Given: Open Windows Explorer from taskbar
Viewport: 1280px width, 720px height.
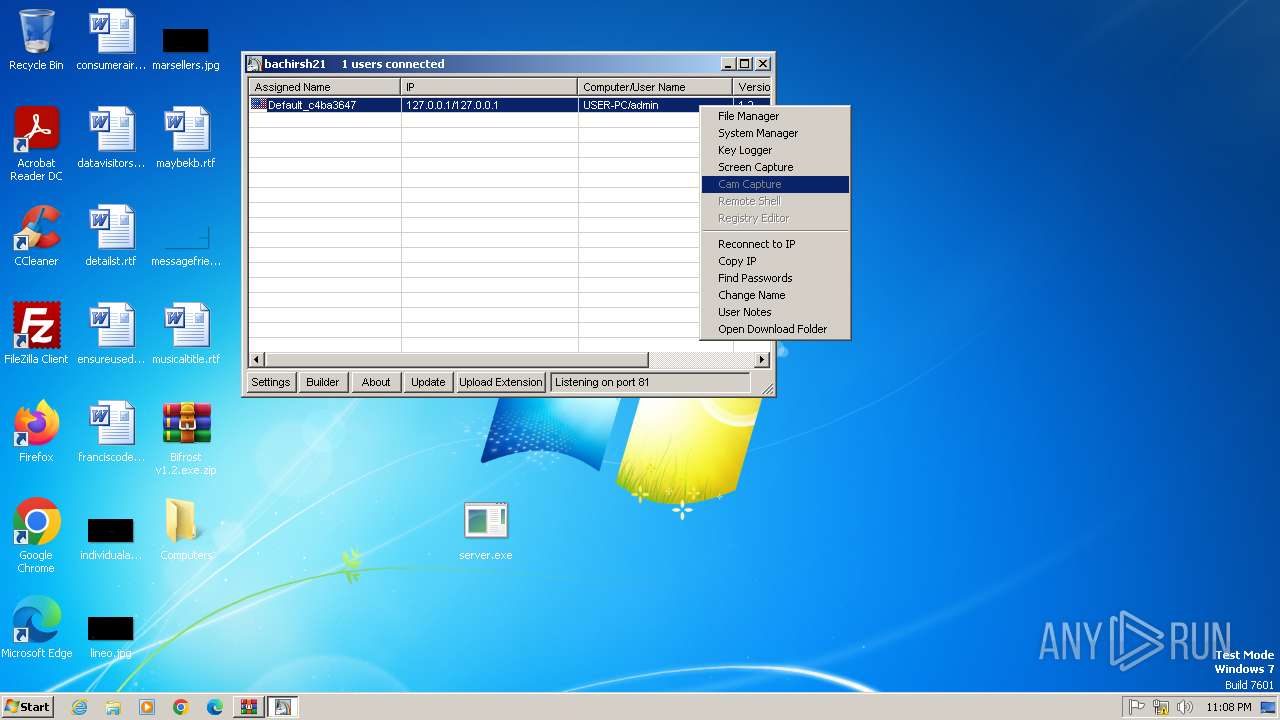Looking at the screenshot, I should point(113,707).
